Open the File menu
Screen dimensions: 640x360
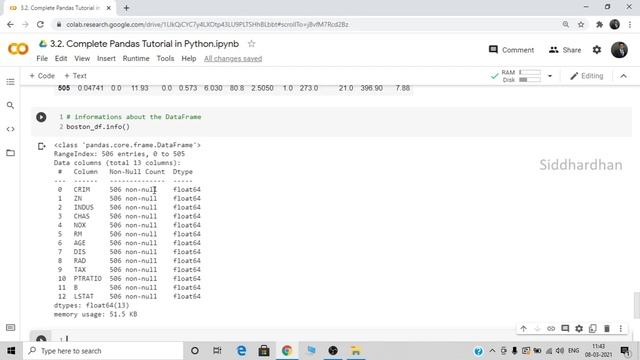42,58
